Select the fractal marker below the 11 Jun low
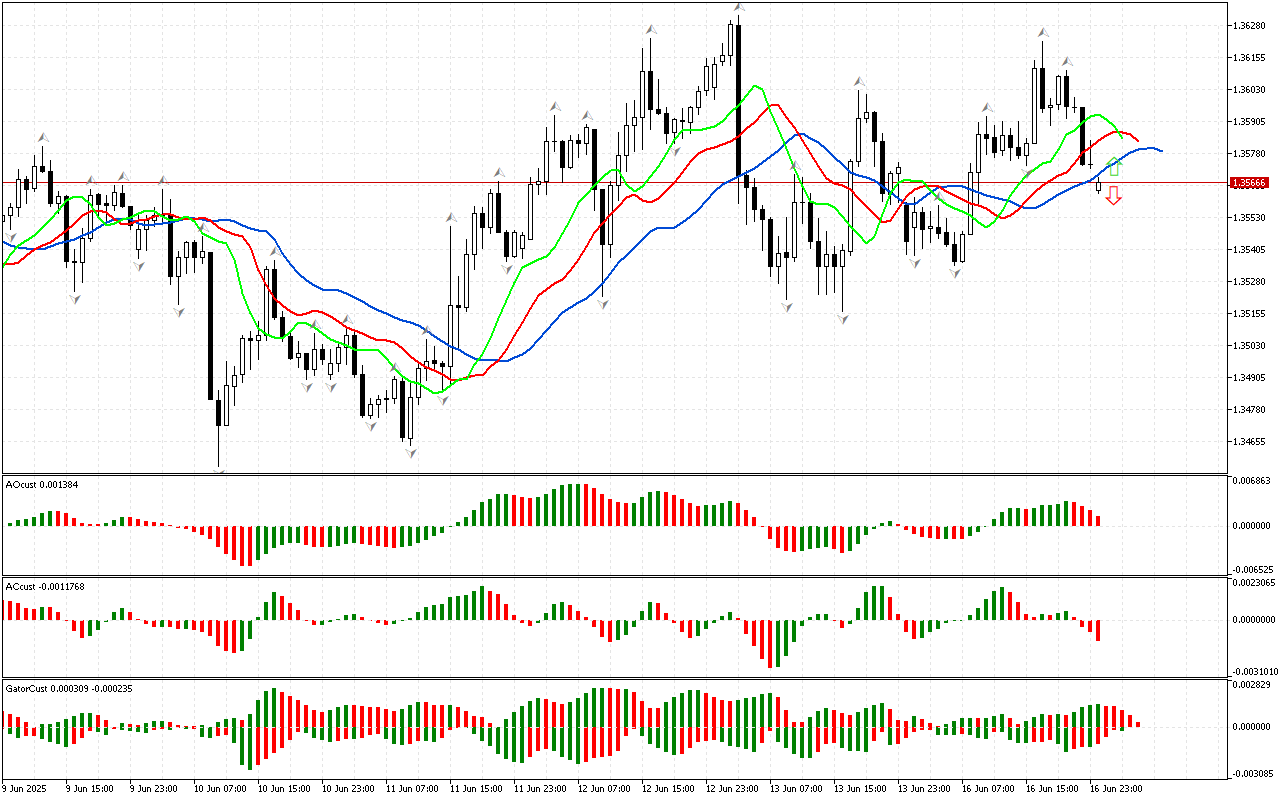This screenshot has height=800, width=1280. pyautogui.click(x=410, y=453)
